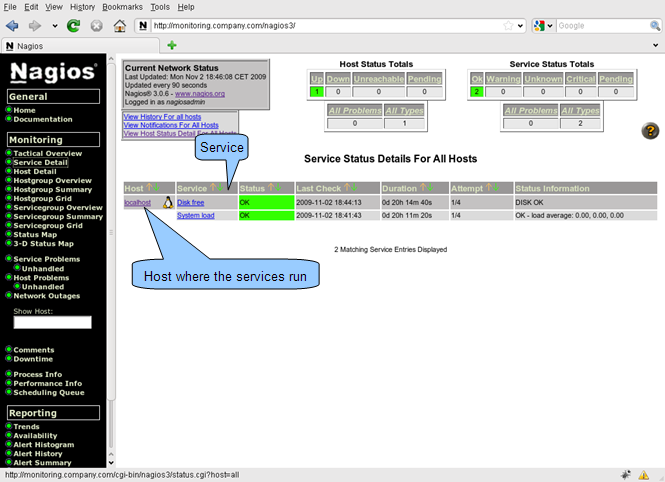Click the browser Forward arrow button

[x=35, y=26]
